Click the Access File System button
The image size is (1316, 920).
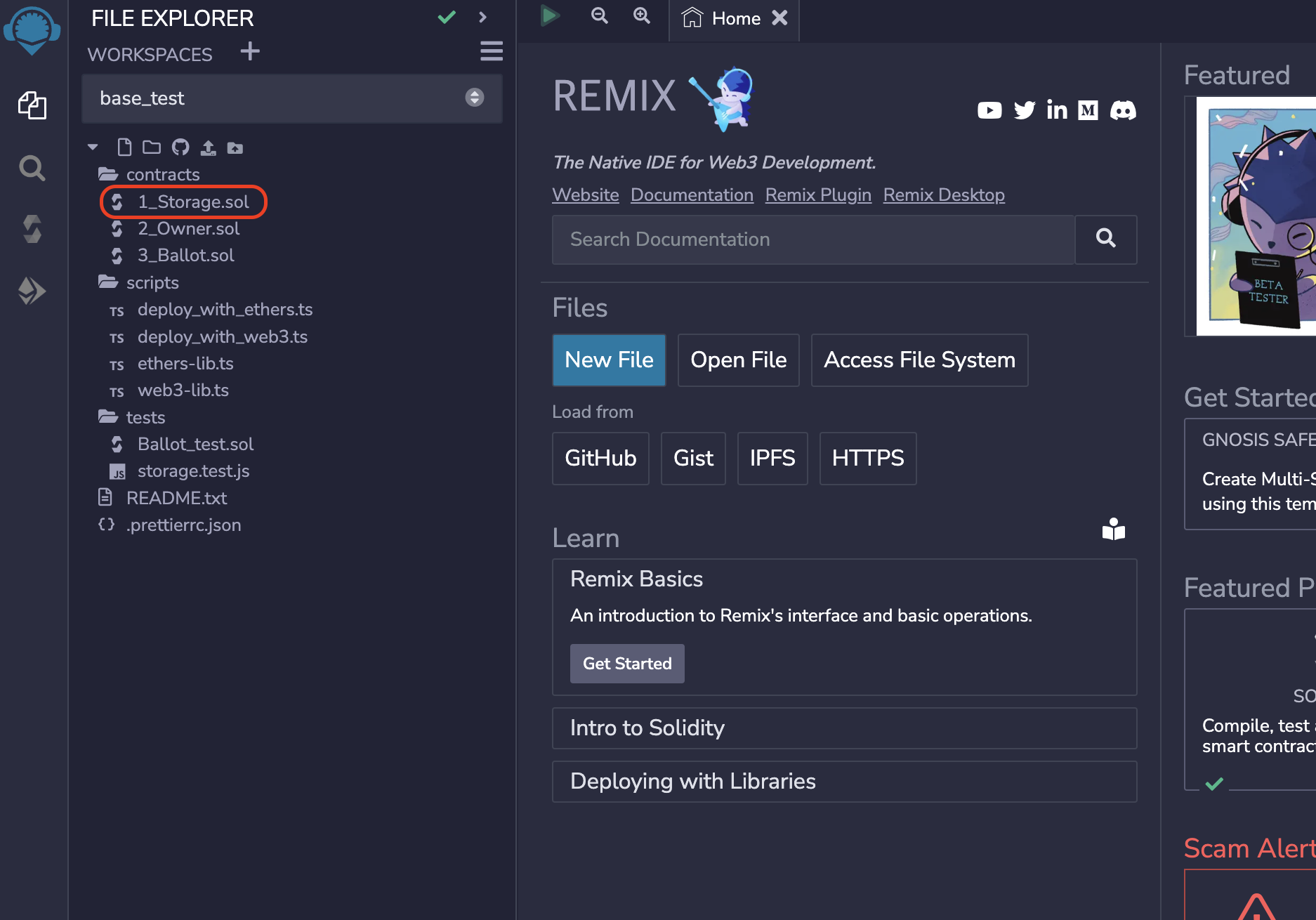920,360
